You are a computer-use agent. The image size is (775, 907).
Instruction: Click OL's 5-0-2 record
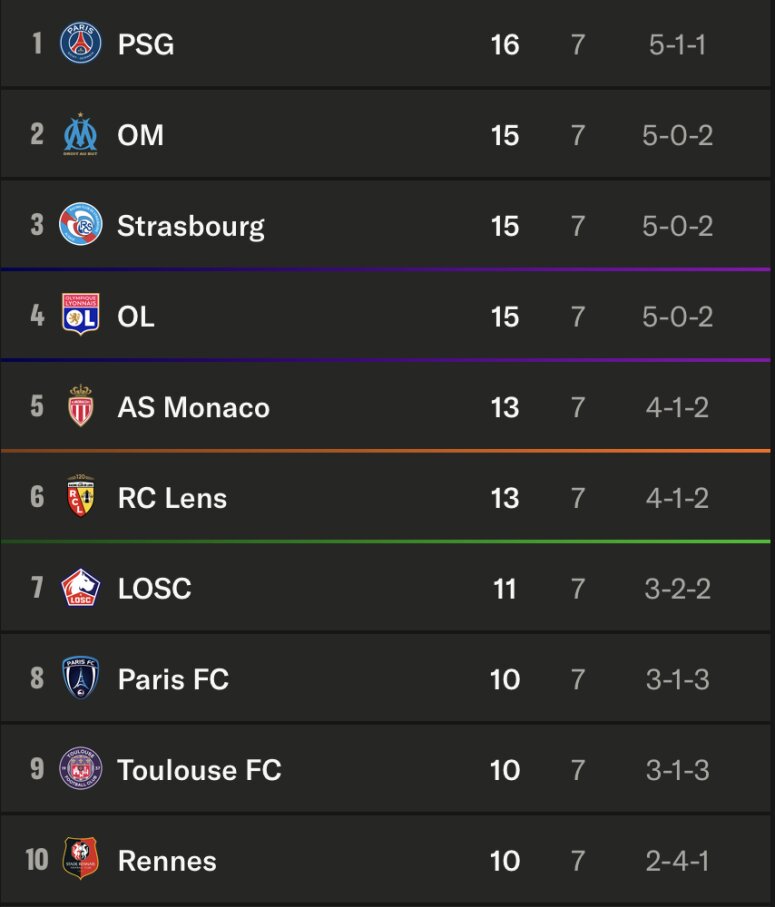[x=677, y=317]
